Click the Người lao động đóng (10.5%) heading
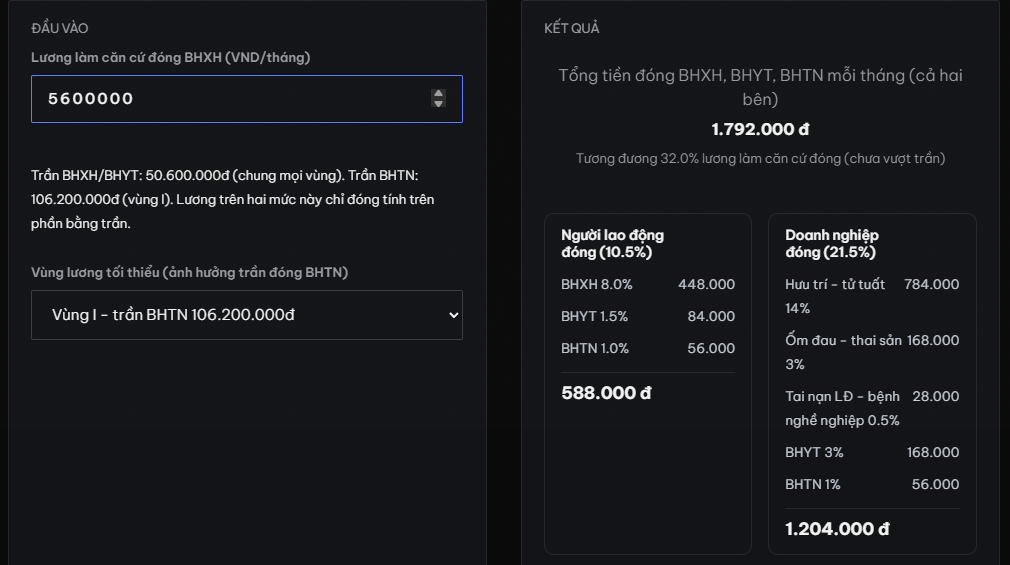Viewport: 1010px width, 565px height. pyautogui.click(x=612, y=244)
